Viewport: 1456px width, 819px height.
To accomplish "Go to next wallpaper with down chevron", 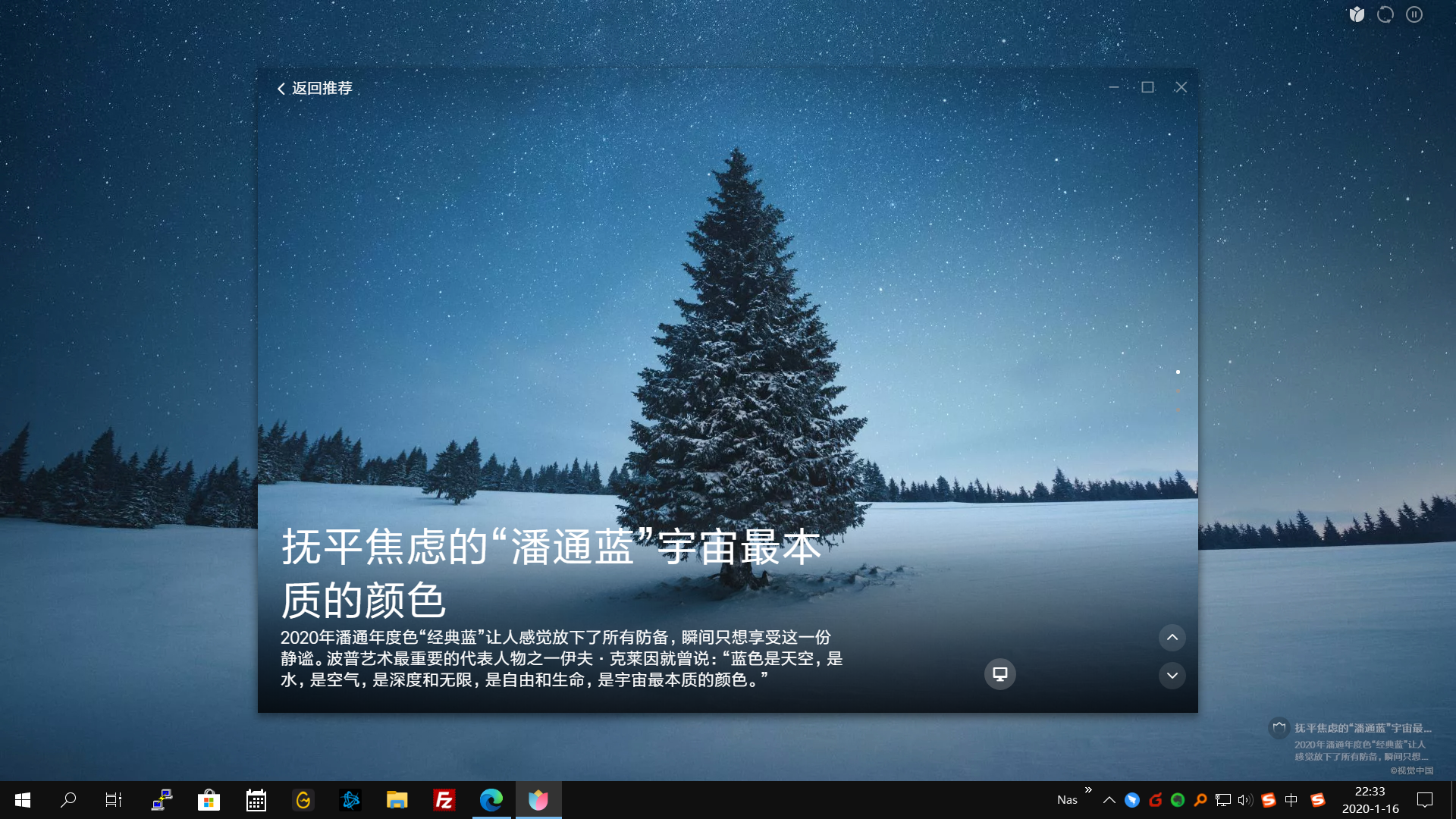I will (1172, 676).
